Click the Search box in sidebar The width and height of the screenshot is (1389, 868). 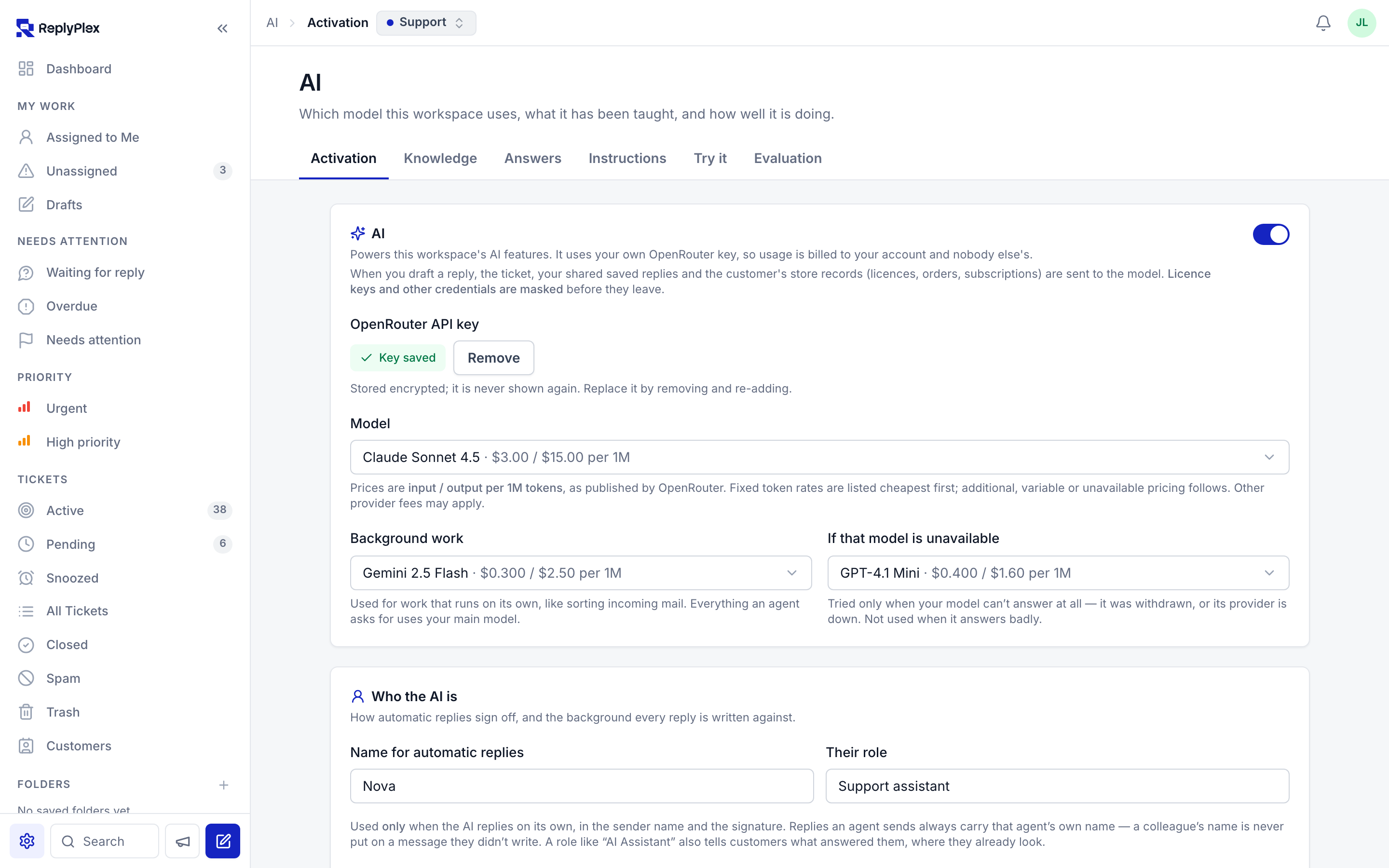105,841
